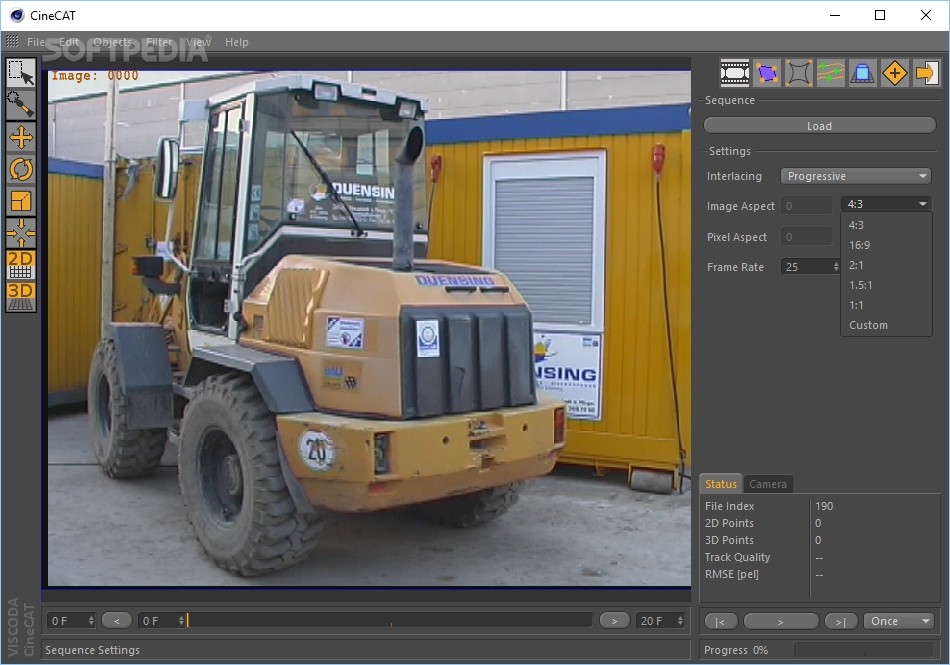The height and width of the screenshot is (665, 950).
Task: Select the rectangle selection arrow tool
Action: (x=21, y=73)
